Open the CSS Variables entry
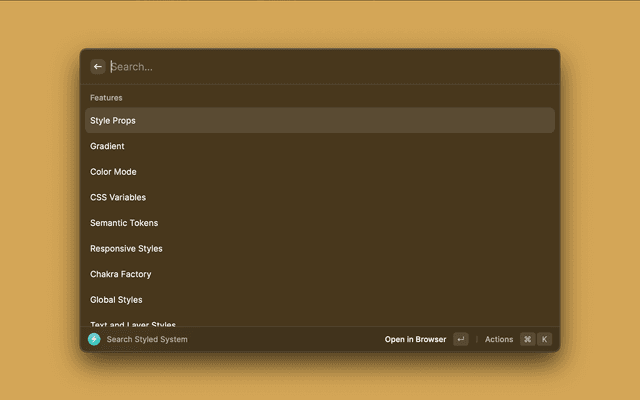The height and width of the screenshot is (400, 640). tap(118, 197)
